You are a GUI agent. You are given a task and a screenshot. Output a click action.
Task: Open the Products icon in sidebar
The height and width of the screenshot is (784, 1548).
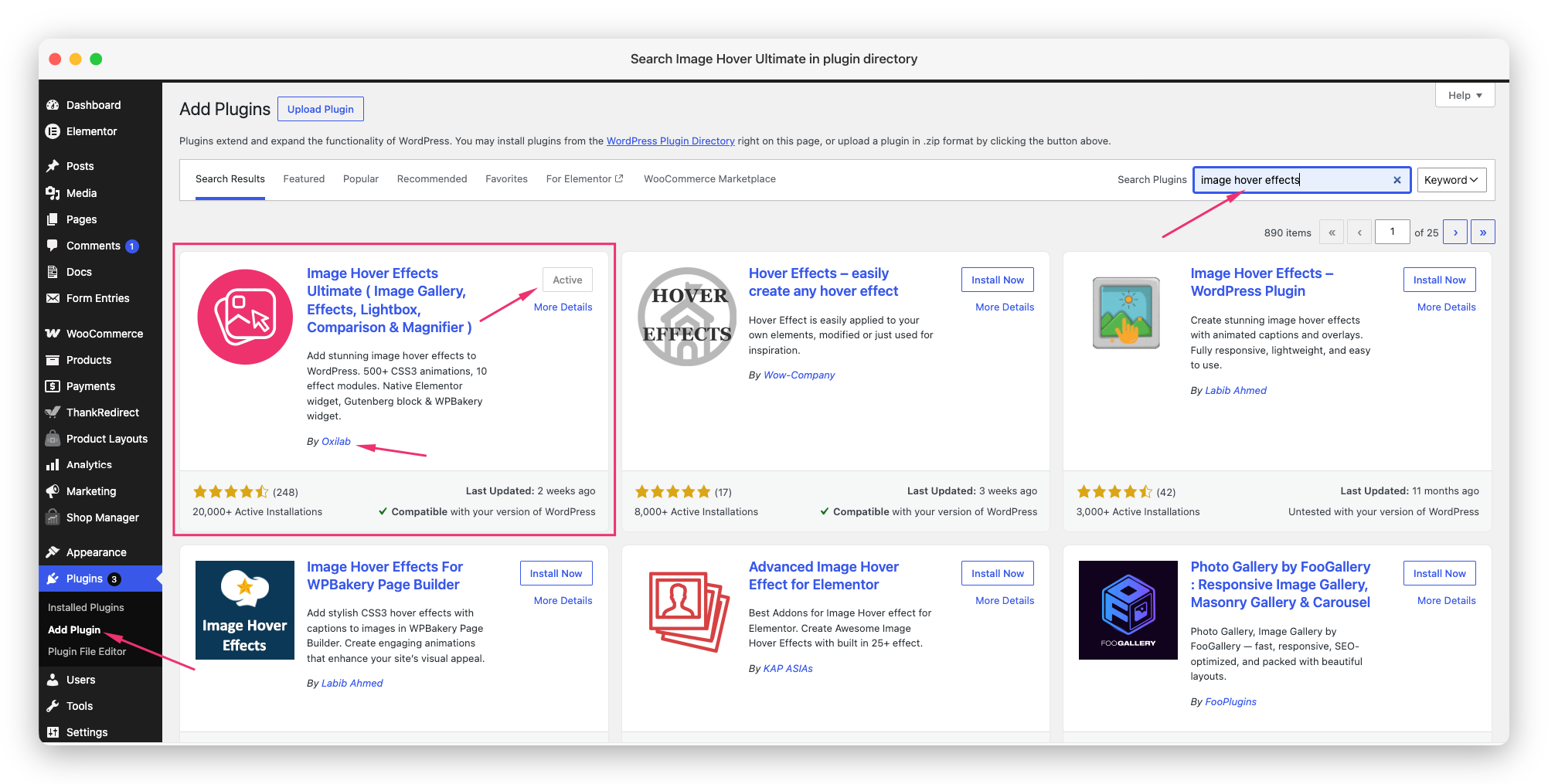[53, 360]
